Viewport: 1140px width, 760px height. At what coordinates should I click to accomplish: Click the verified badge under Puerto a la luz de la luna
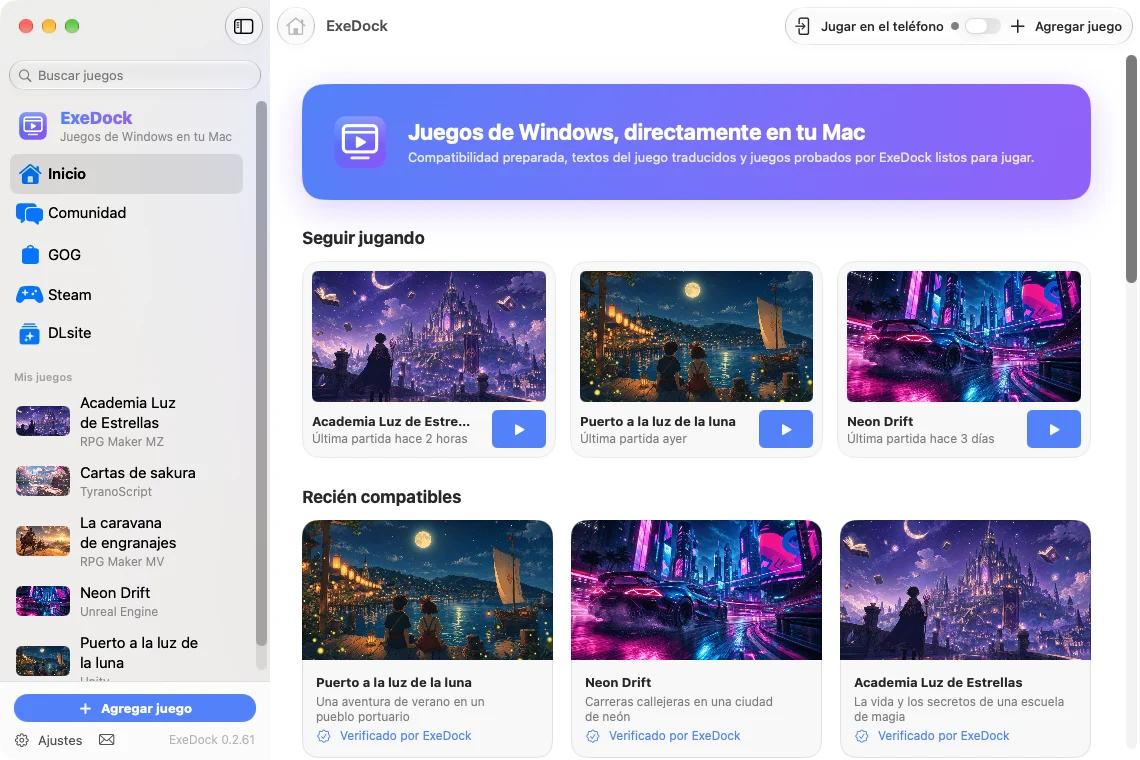[x=324, y=736]
